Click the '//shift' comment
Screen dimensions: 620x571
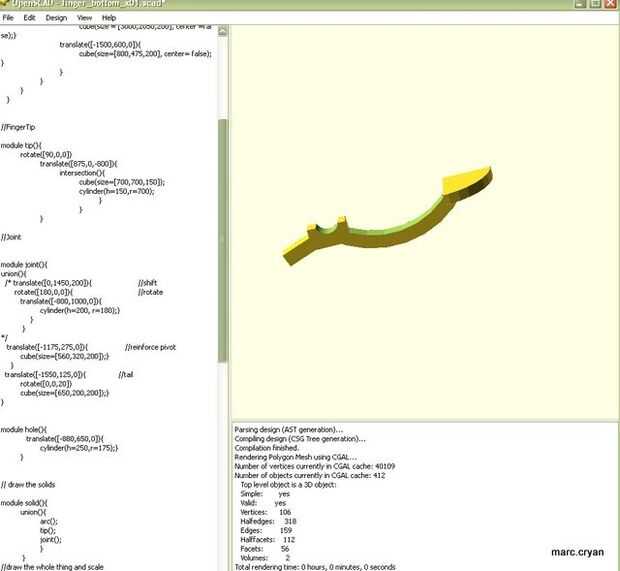coord(147,283)
